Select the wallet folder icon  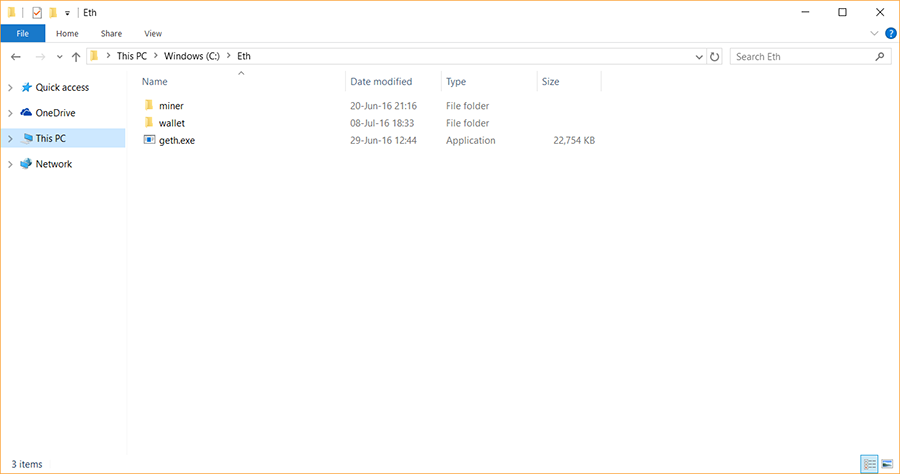tap(149, 122)
